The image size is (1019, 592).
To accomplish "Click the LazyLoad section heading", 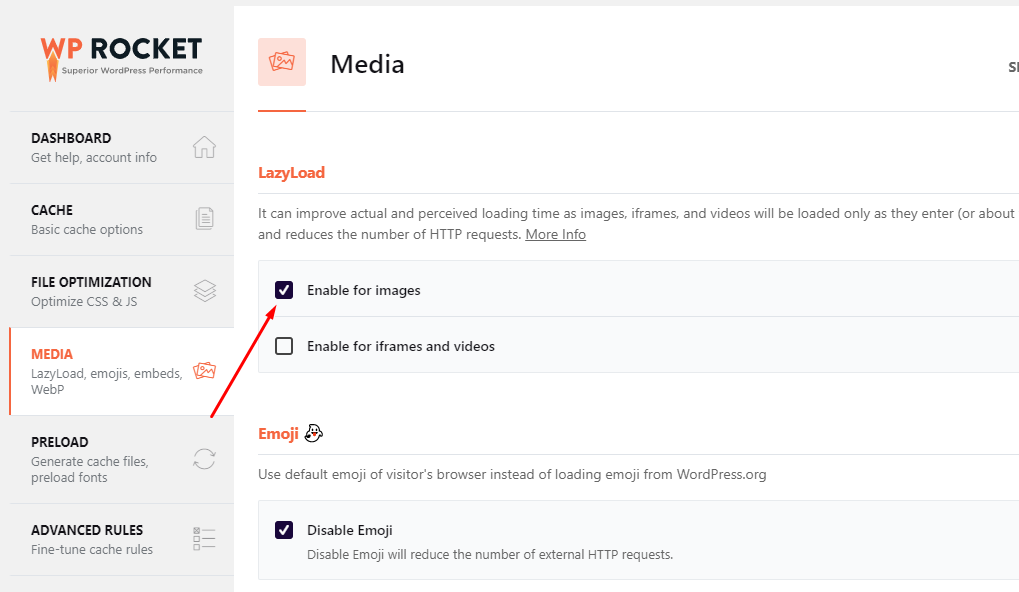I will pos(292,172).
